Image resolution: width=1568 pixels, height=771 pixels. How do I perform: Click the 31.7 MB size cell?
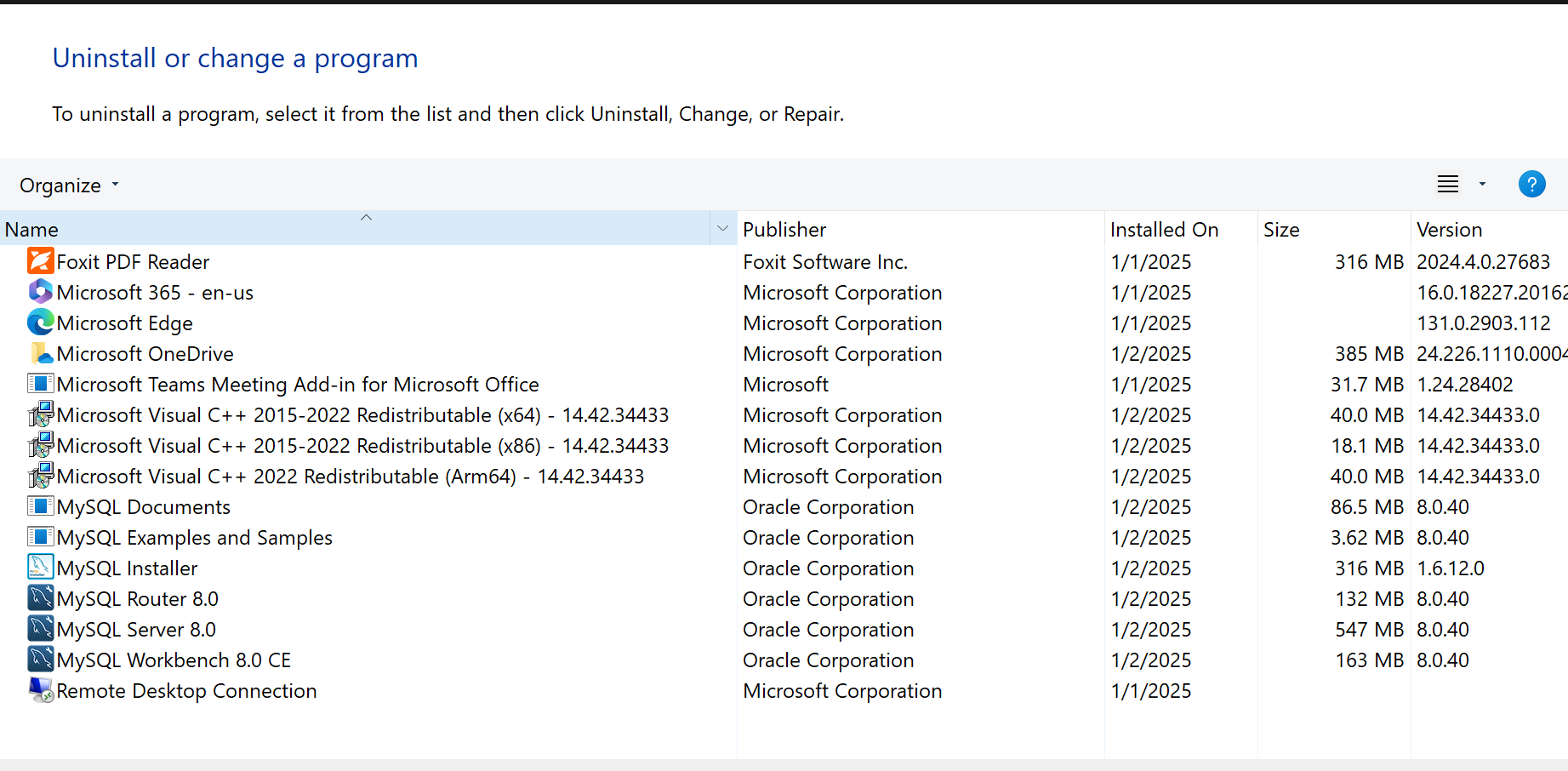point(1367,385)
